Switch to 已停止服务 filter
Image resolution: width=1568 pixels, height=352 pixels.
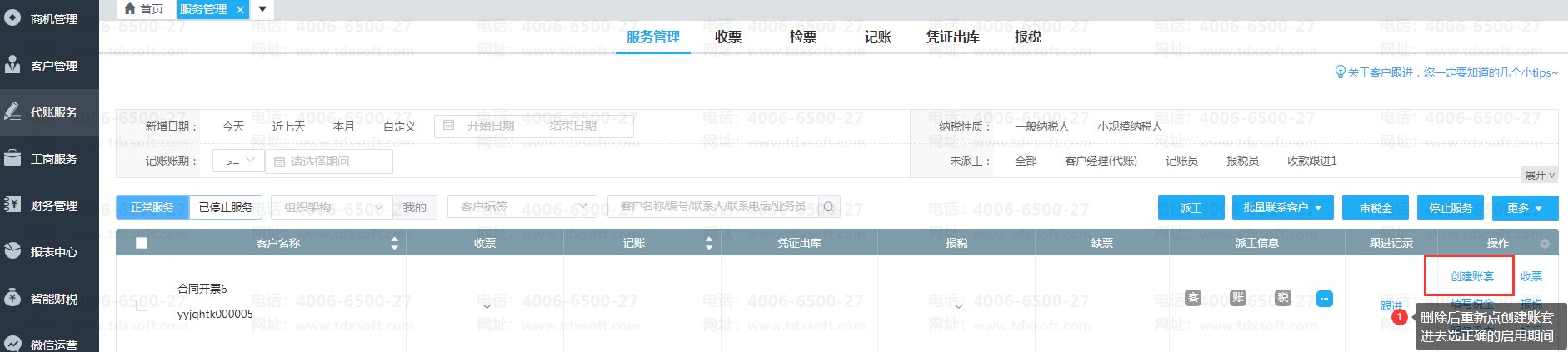coord(226,207)
